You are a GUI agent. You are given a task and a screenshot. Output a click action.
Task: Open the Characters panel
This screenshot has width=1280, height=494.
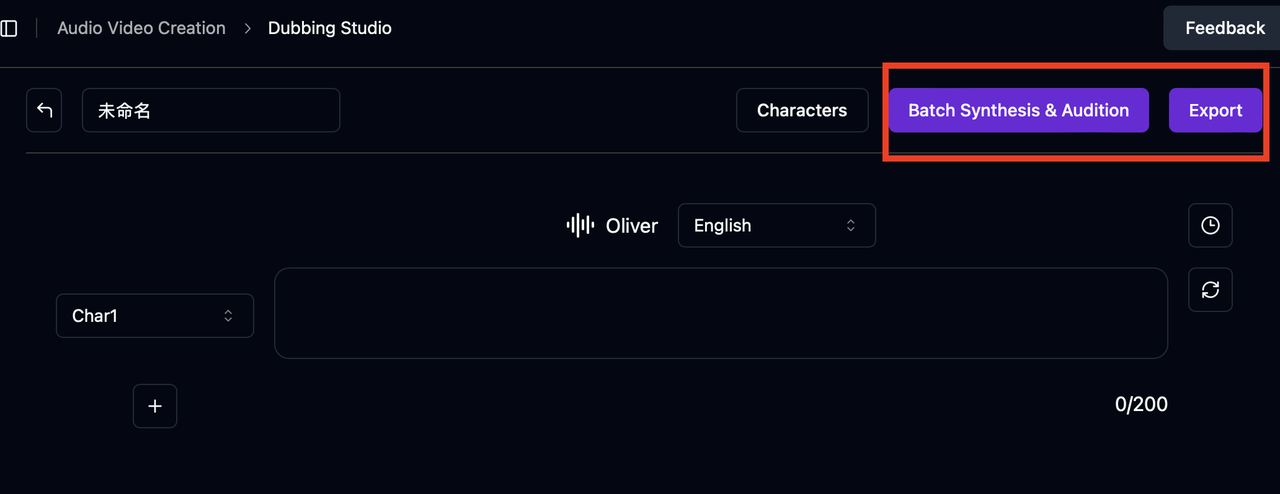click(x=801, y=110)
